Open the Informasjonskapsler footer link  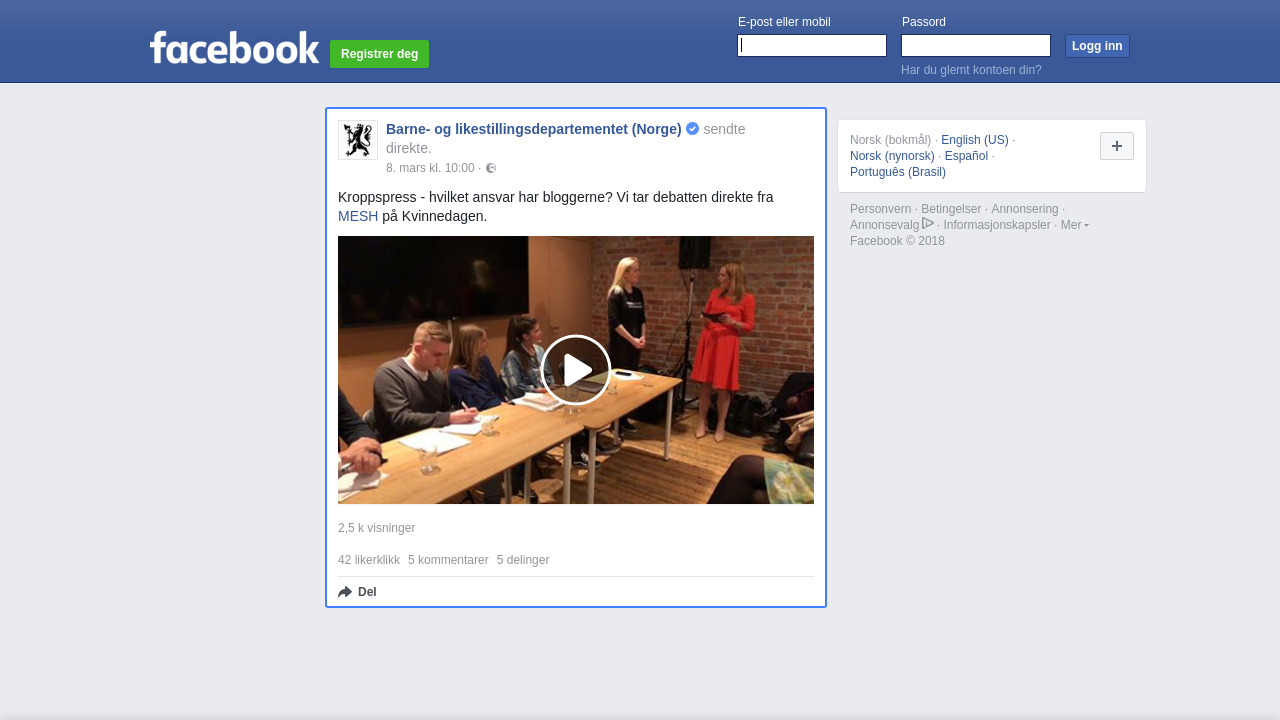click(997, 225)
